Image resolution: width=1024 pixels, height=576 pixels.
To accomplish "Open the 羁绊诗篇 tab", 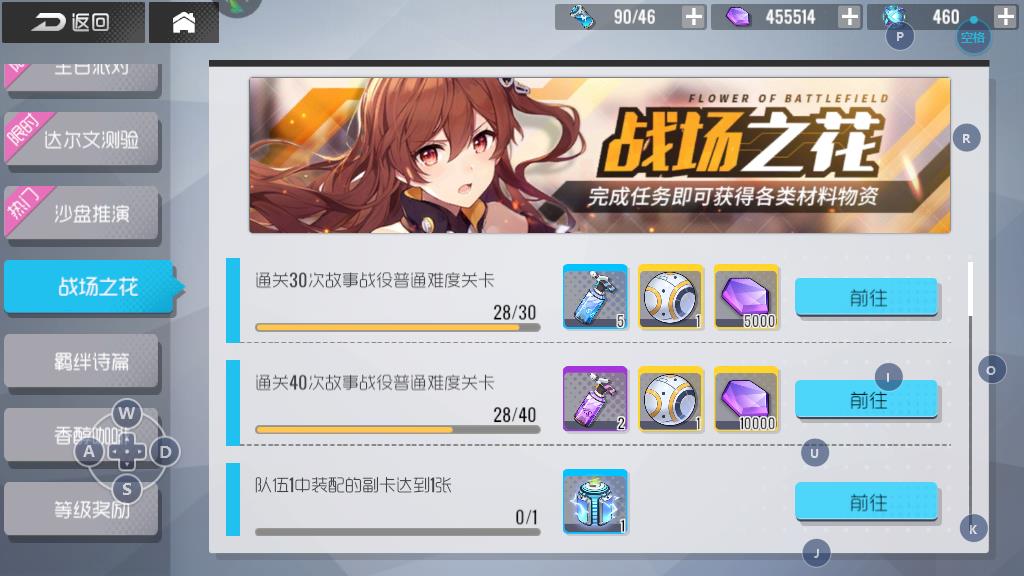I will click(82, 361).
